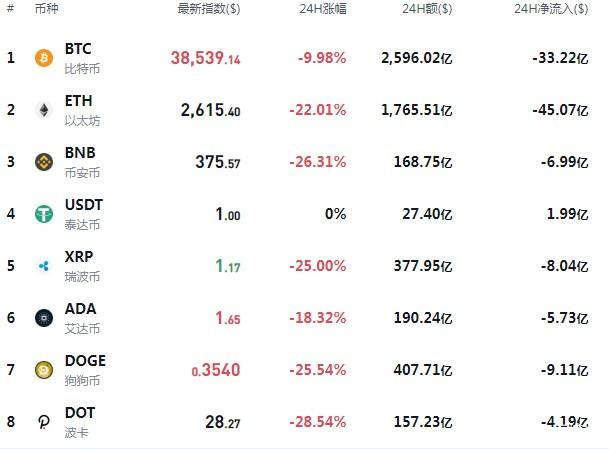Open the Polkadot DOT logo icon

[44, 422]
